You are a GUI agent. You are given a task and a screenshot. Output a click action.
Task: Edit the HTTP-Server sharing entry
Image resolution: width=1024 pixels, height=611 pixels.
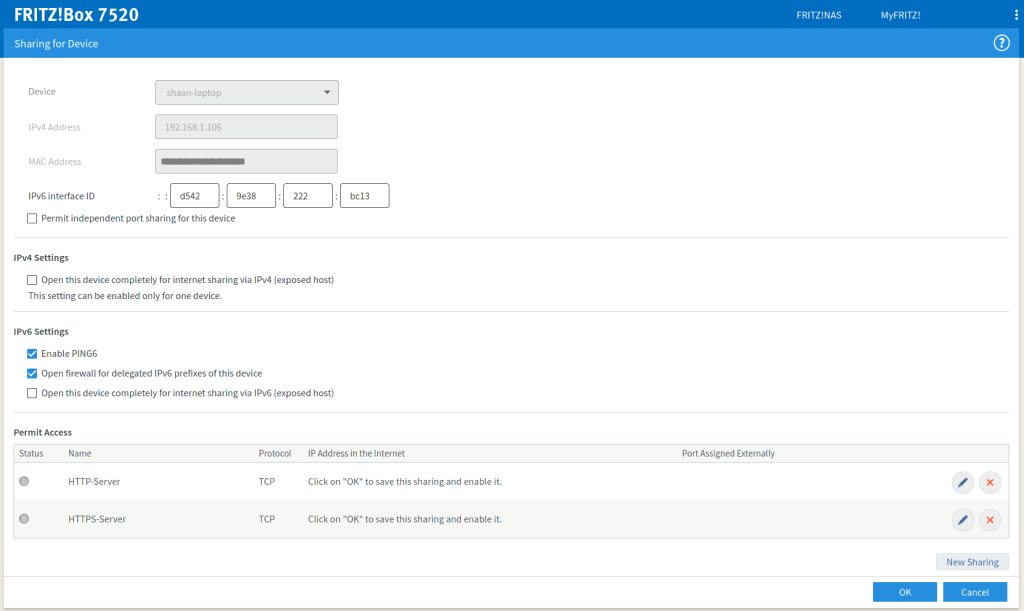(x=962, y=482)
